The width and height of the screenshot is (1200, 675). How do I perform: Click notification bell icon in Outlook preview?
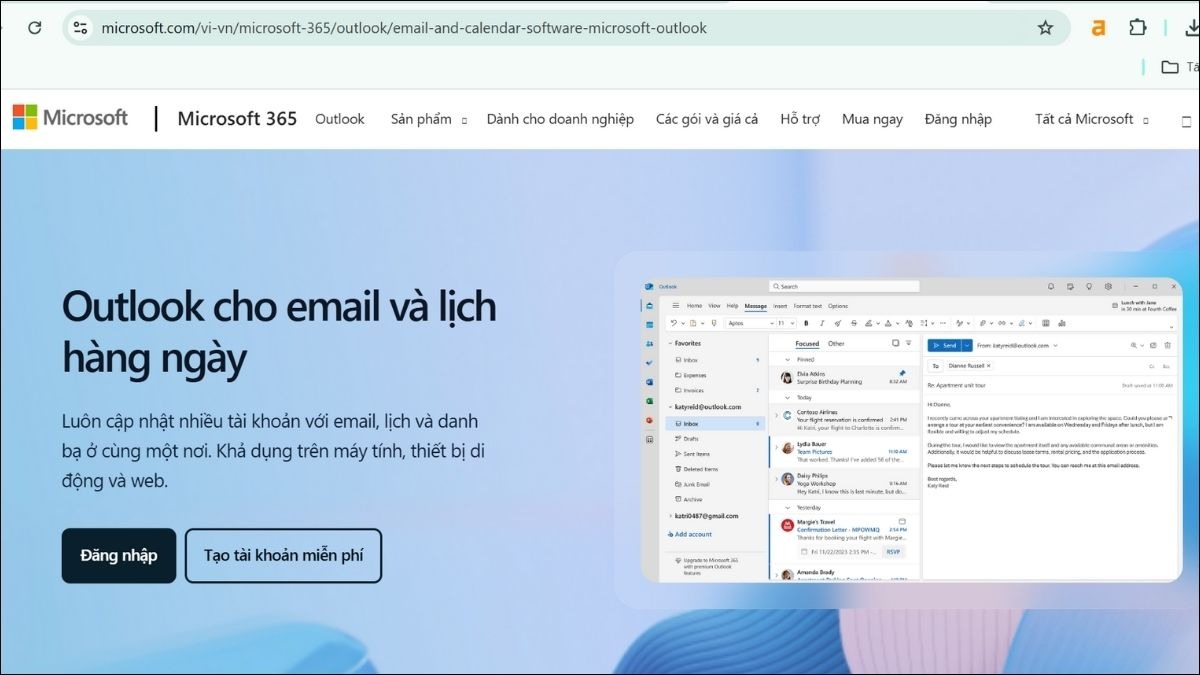(1051, 286)
